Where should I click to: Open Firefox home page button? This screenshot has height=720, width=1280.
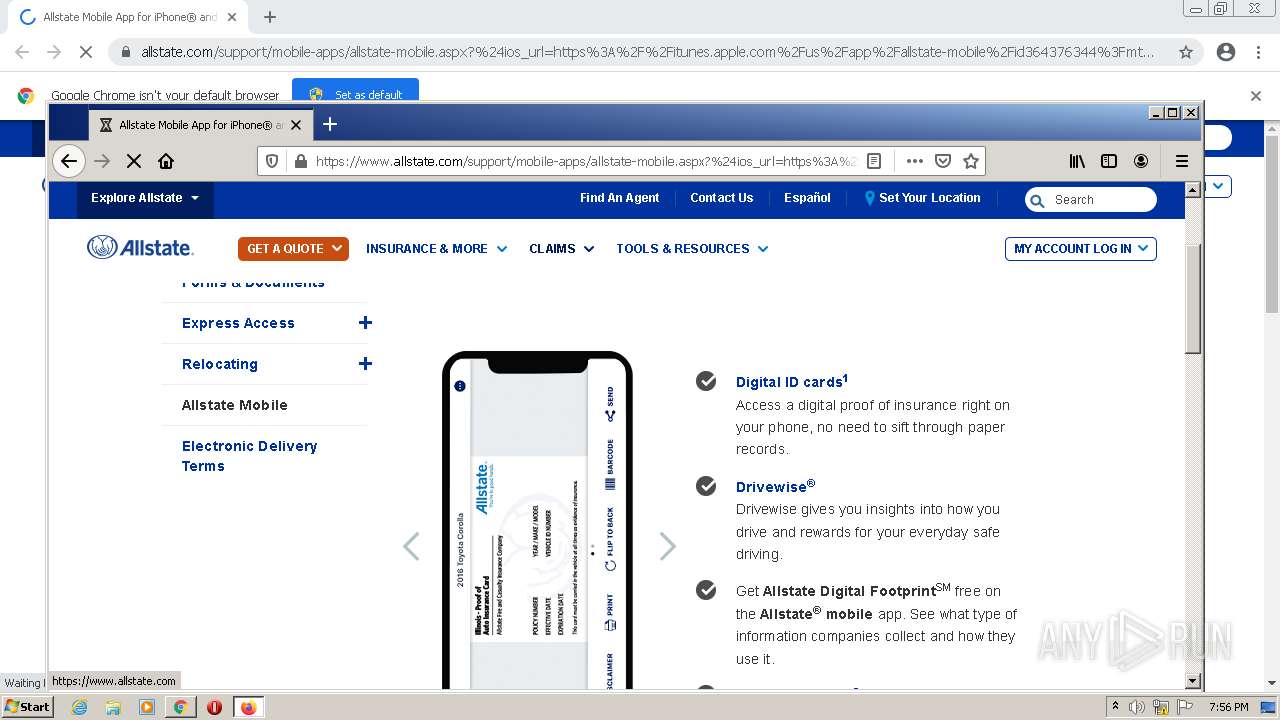click(166, 161)
